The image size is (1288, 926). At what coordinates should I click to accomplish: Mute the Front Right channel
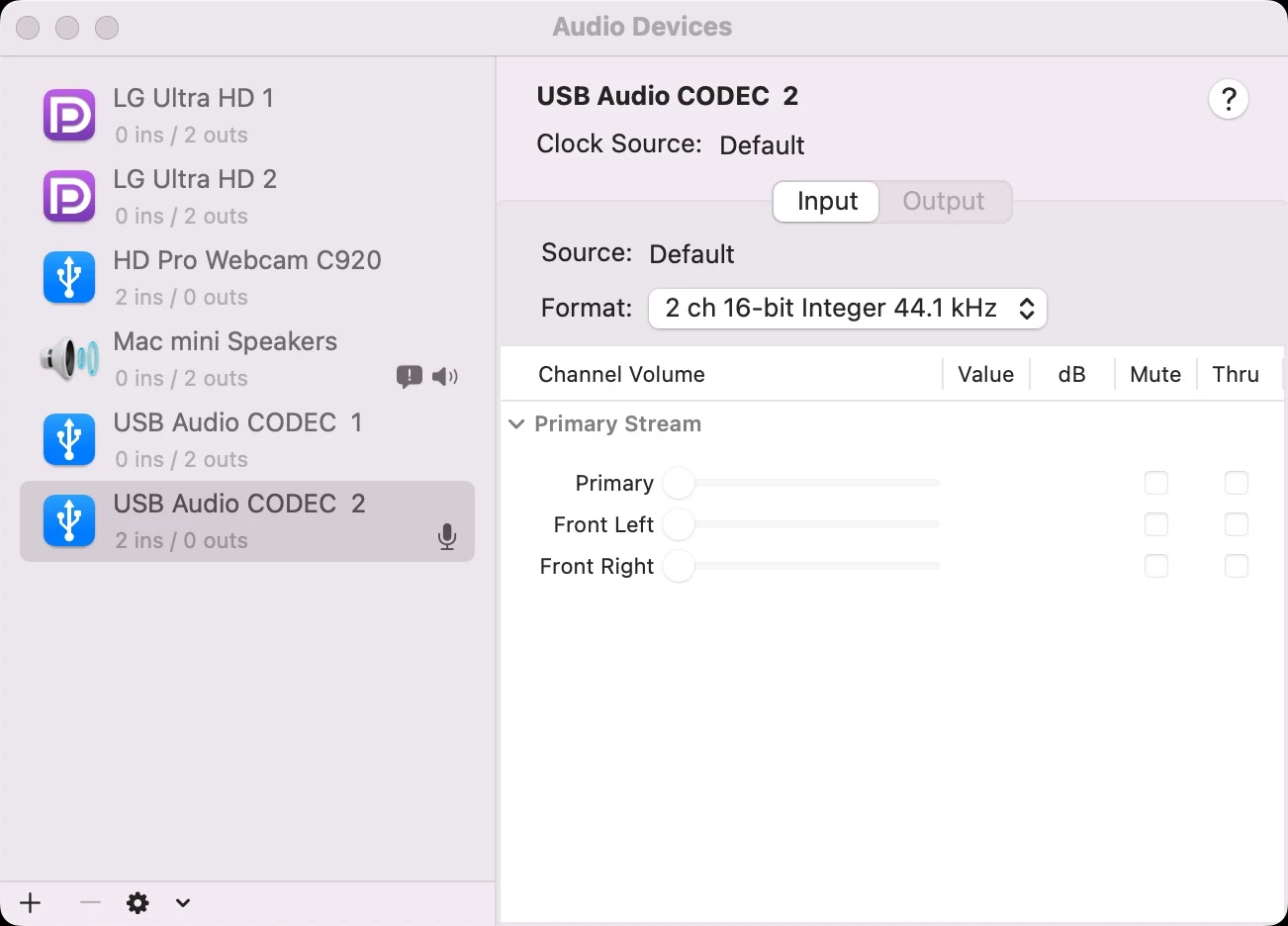[1155, 566]
